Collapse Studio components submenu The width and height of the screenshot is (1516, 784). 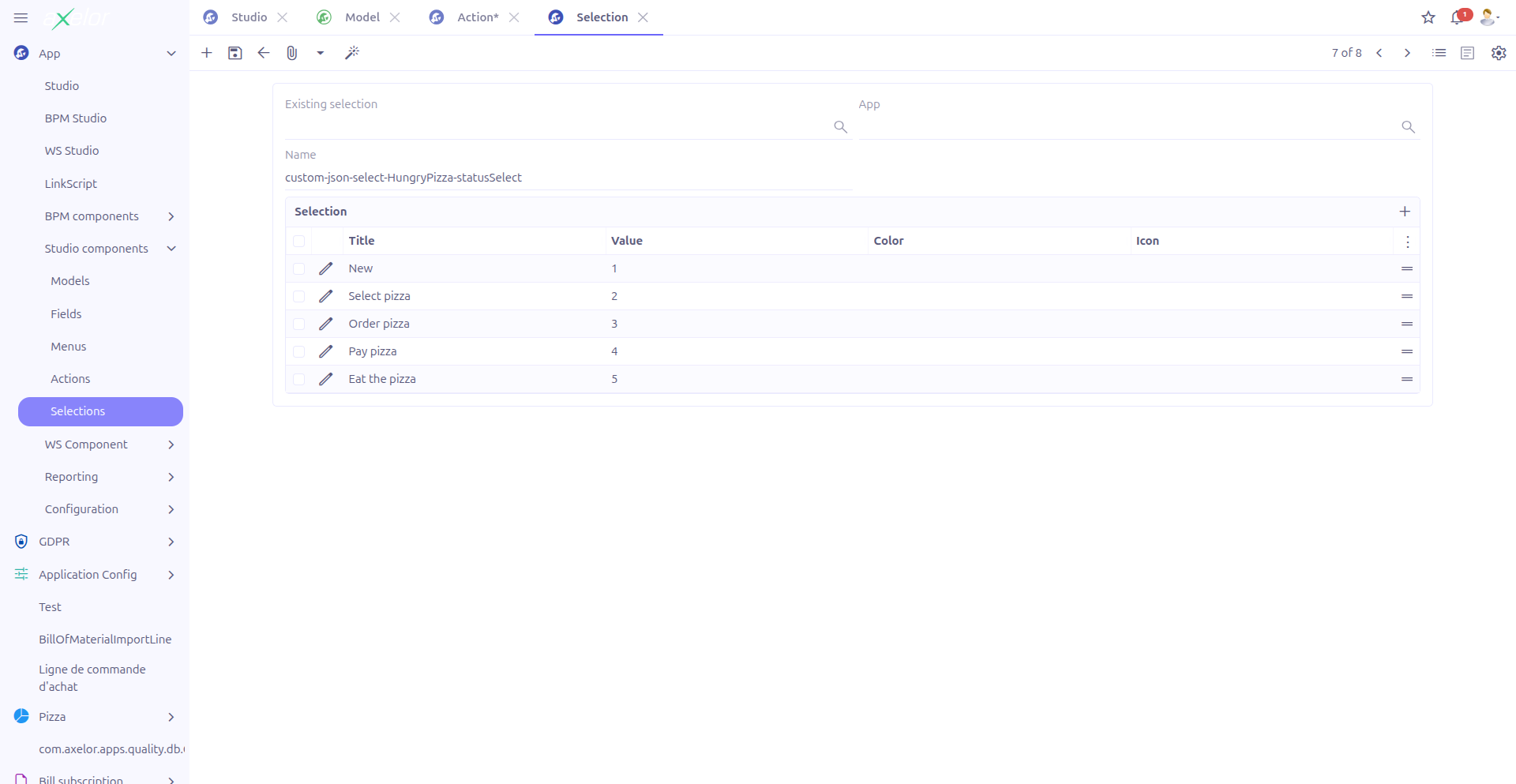[171, 249]
